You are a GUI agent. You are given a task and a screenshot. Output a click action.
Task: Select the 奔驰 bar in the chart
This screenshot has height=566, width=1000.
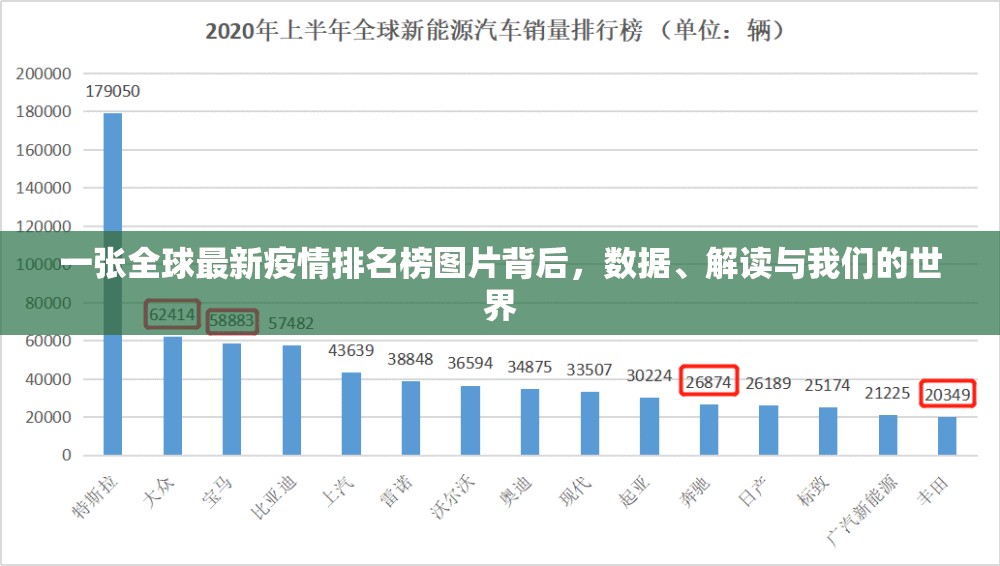pyautogui.click(x=709, y=429)
